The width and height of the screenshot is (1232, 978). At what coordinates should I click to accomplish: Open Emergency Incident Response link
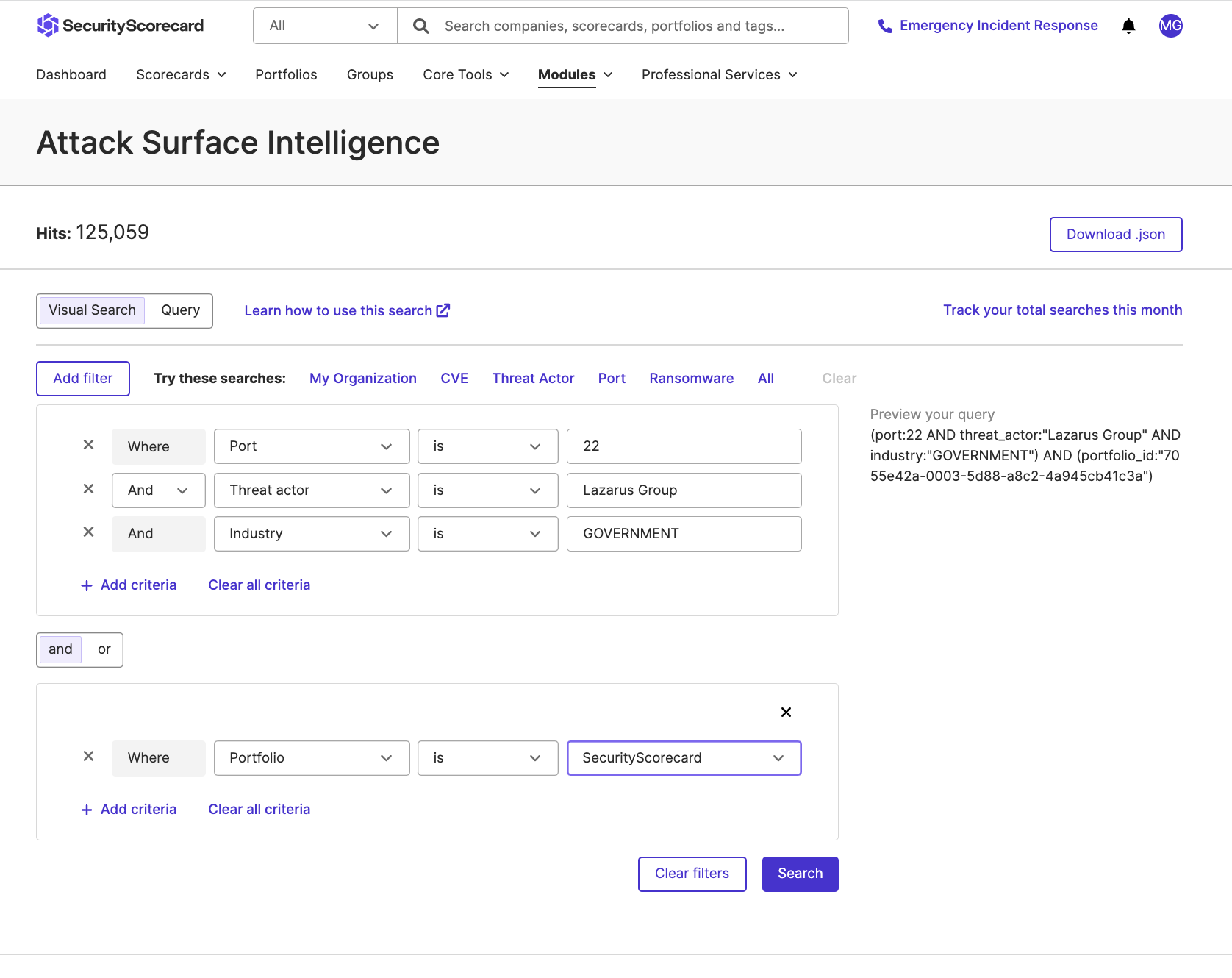999,26
